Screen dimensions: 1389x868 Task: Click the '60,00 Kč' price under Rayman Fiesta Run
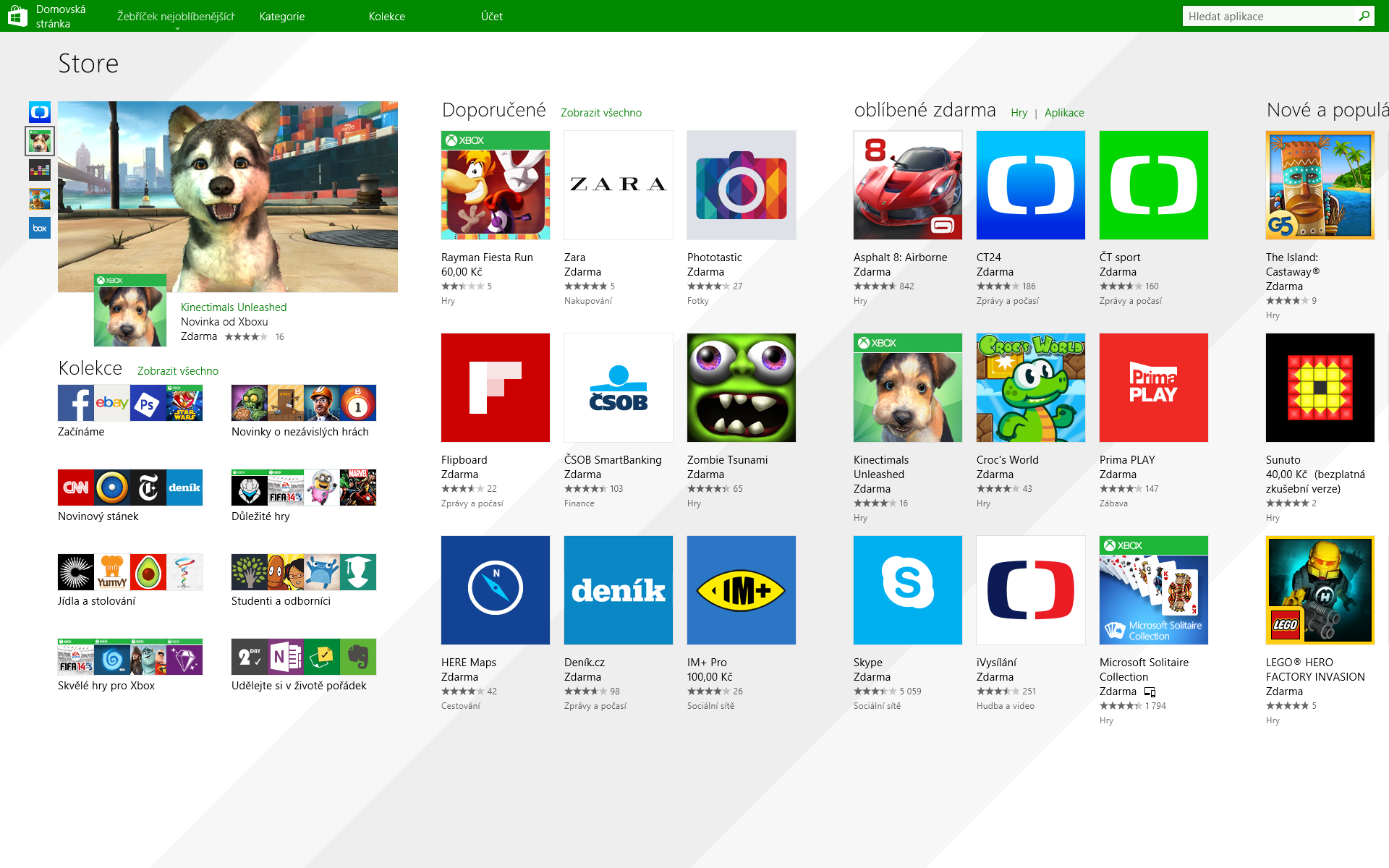462,272
